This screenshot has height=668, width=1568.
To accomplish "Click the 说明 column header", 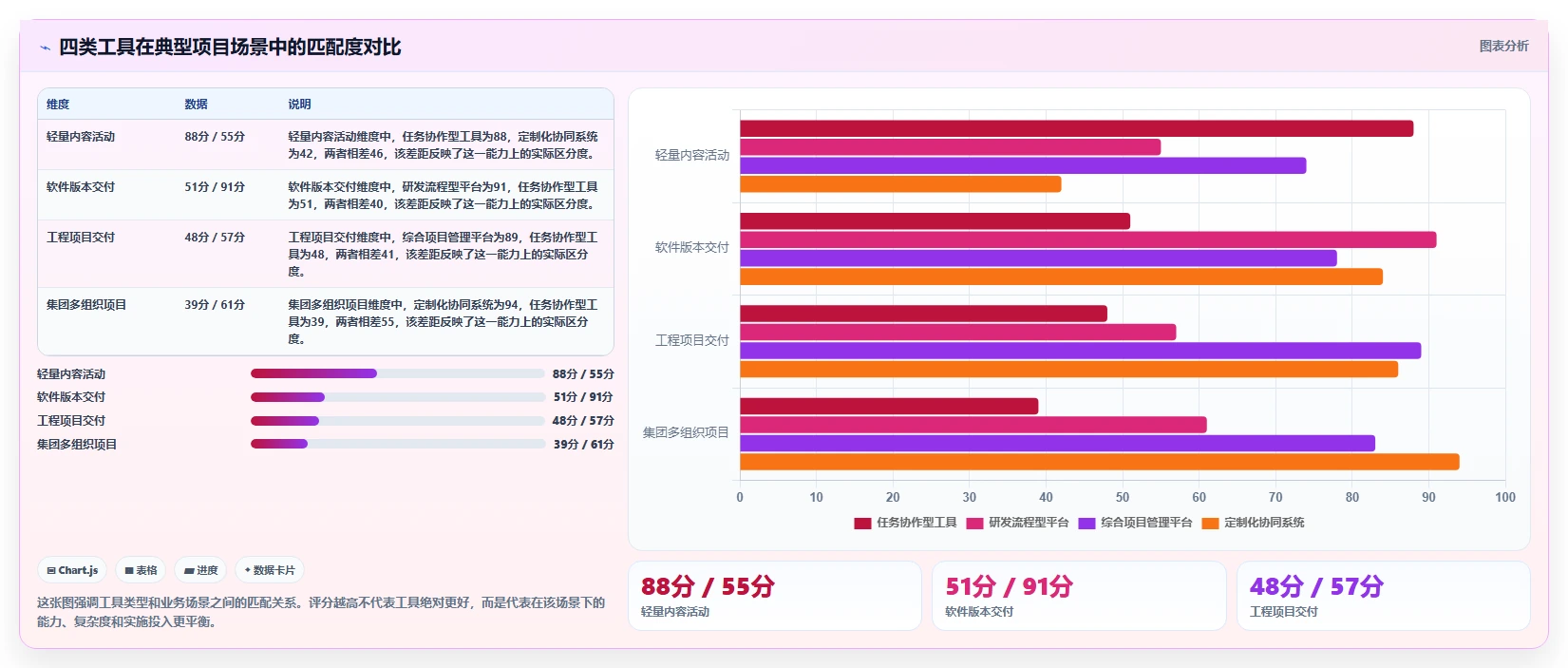I will coord(299,105).
